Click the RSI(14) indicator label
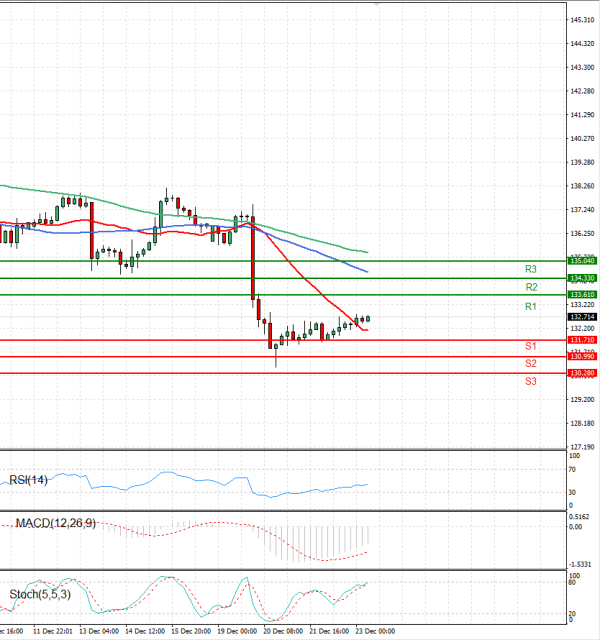 click(28, 480)
